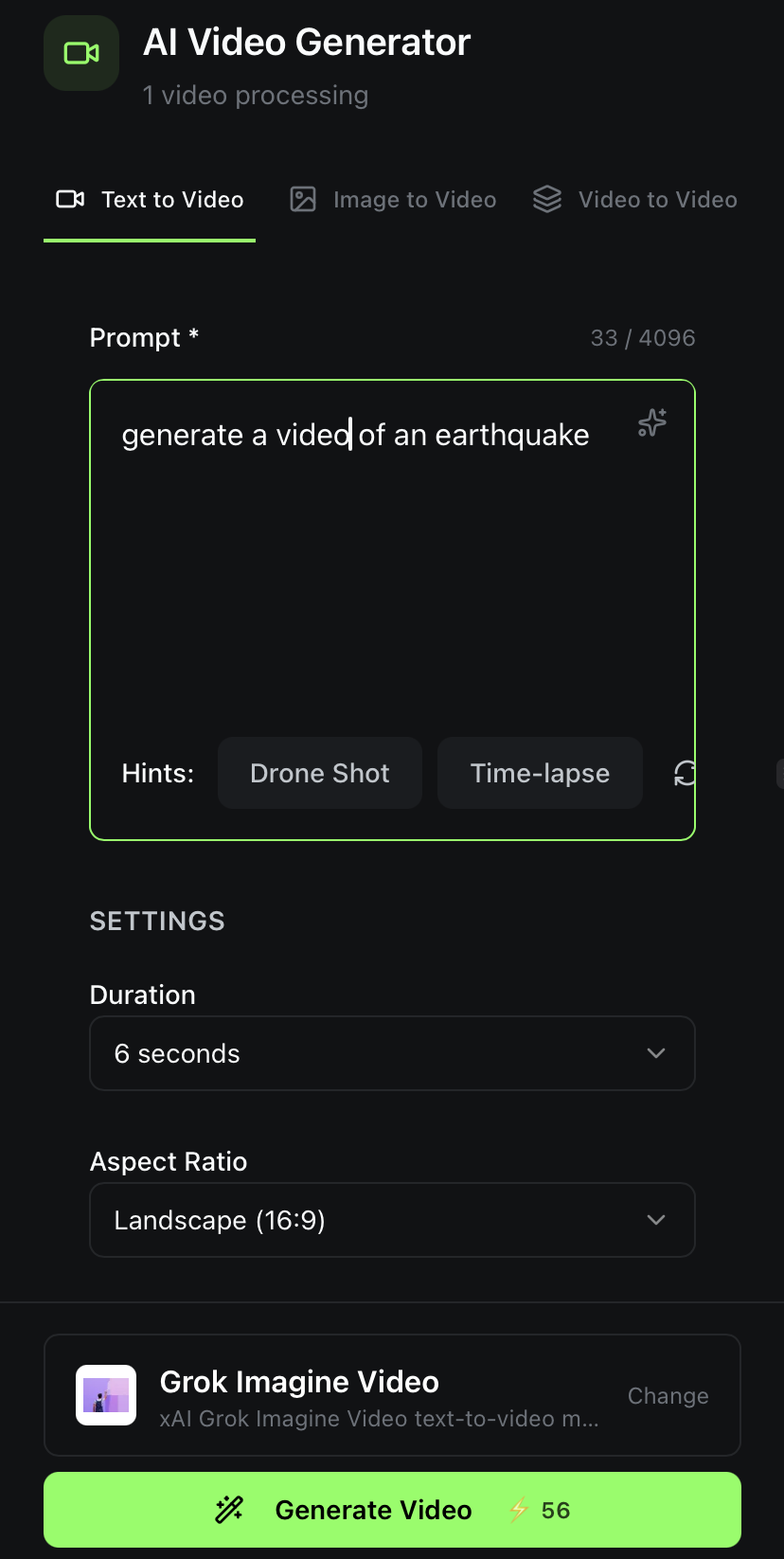Click the Video to Video layers icon
Viewport: 784px width, 1559px height.
tap(547, 200)
